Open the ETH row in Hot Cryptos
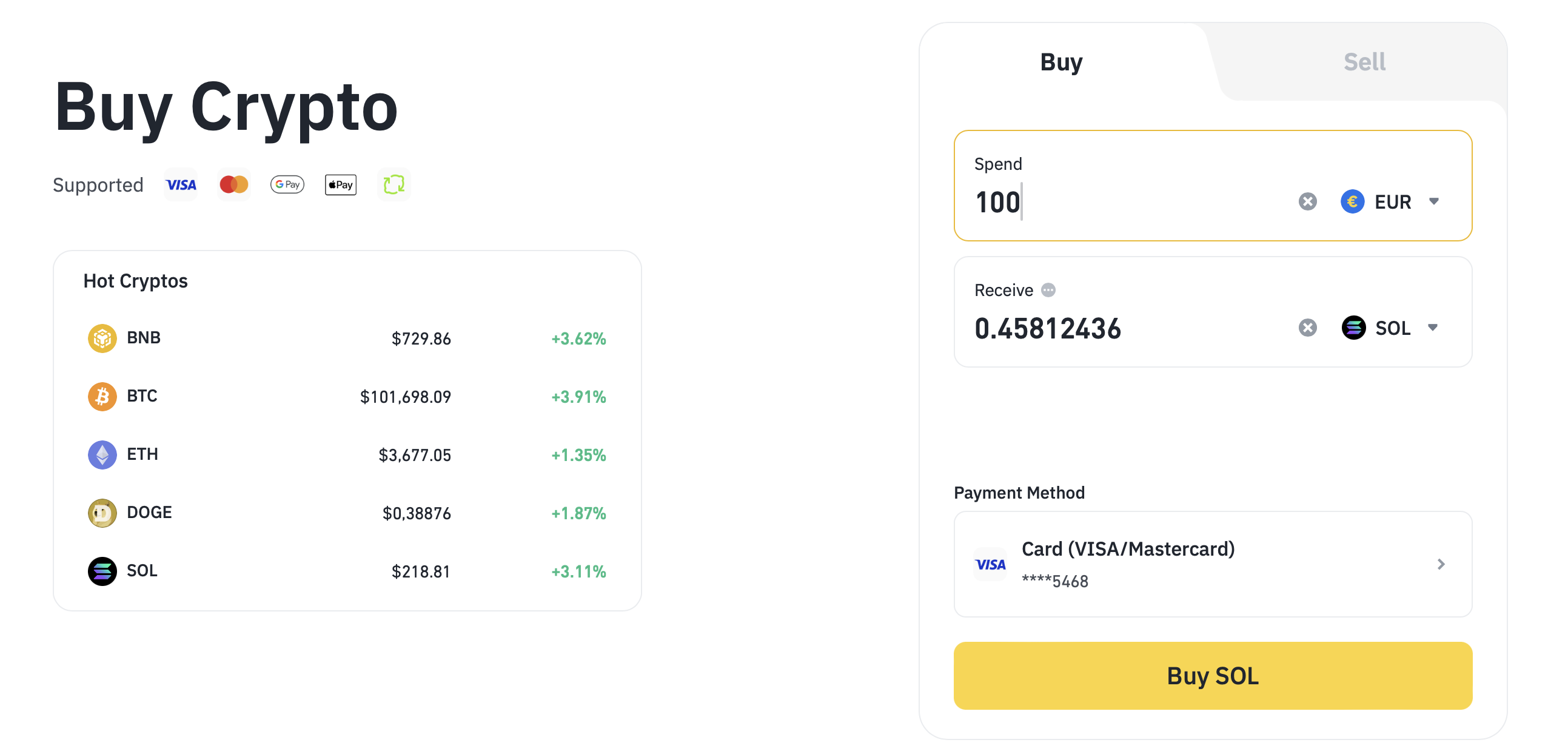Screen dimensions: 1568x751 [x=347, y=455]
